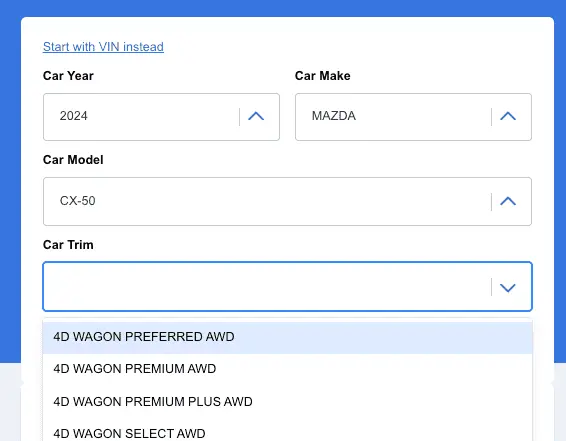Click the Car Year field label
The width and height of the screenshot is (566, 441).
click(68, 76)
